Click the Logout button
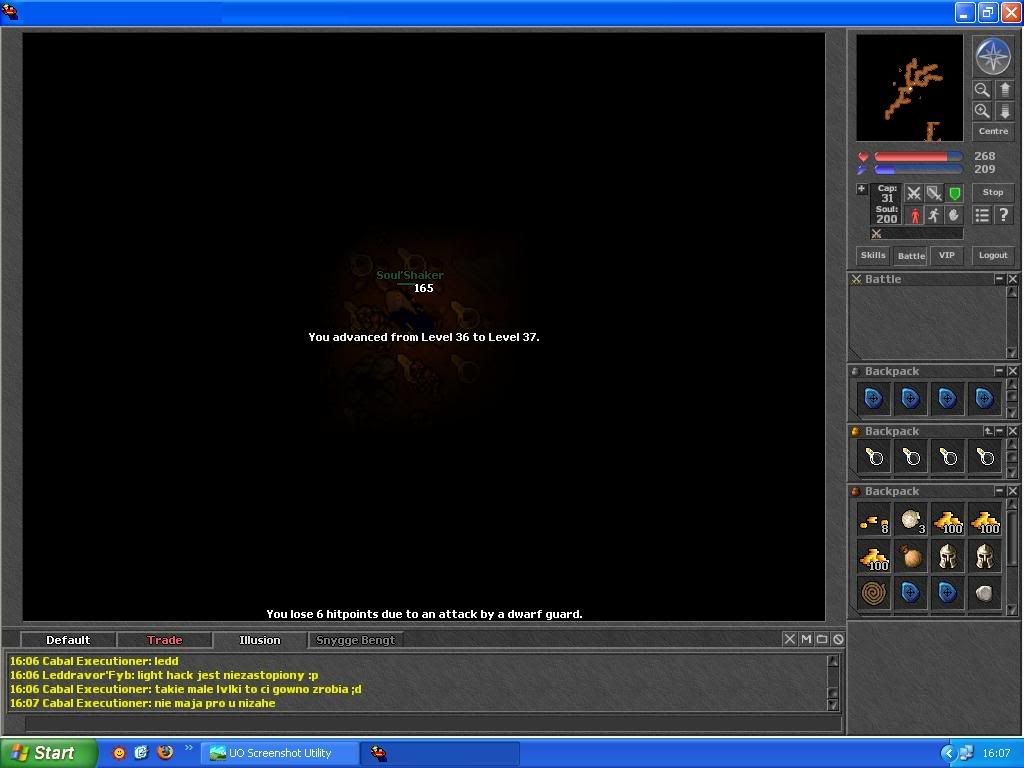The height and width of the screenshot is (768, 1024). (x=993, y=255)
